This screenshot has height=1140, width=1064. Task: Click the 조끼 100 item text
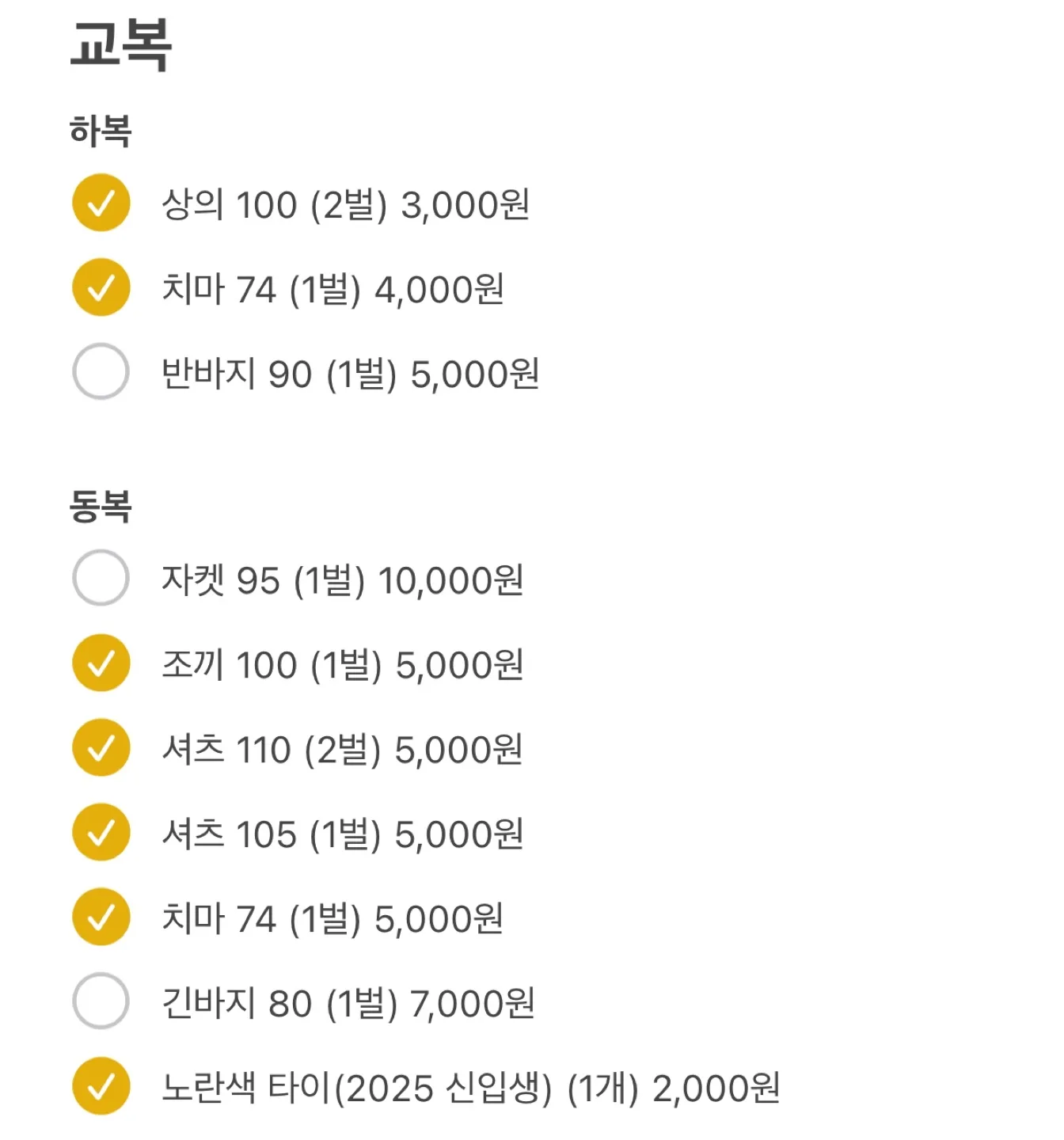click(x=342, y=665)
